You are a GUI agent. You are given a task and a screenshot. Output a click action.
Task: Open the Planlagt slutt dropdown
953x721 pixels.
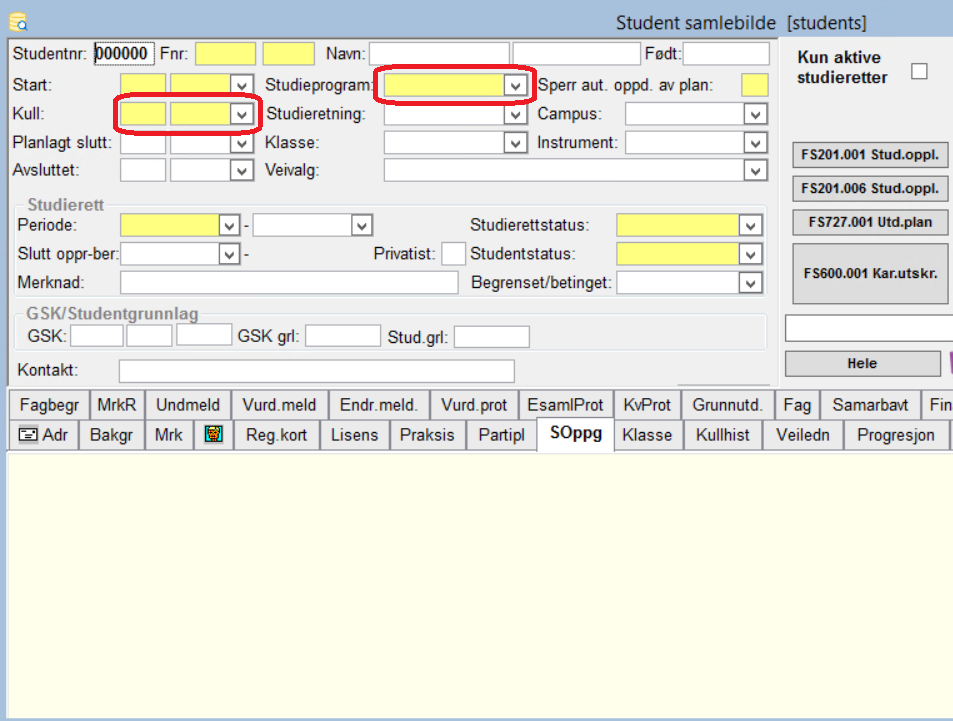[241, 143]
